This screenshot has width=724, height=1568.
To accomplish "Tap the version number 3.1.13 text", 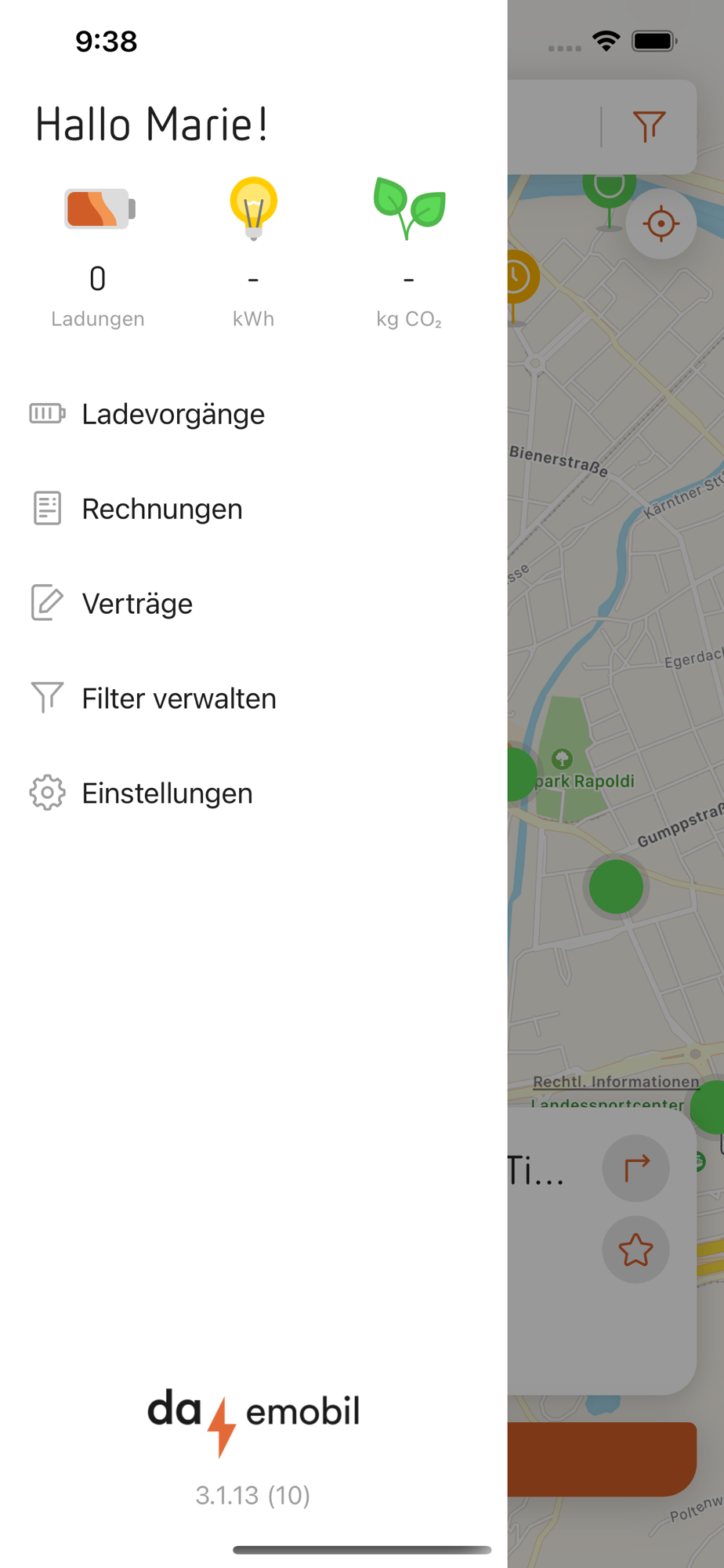I will click(x=253, y=1495).
